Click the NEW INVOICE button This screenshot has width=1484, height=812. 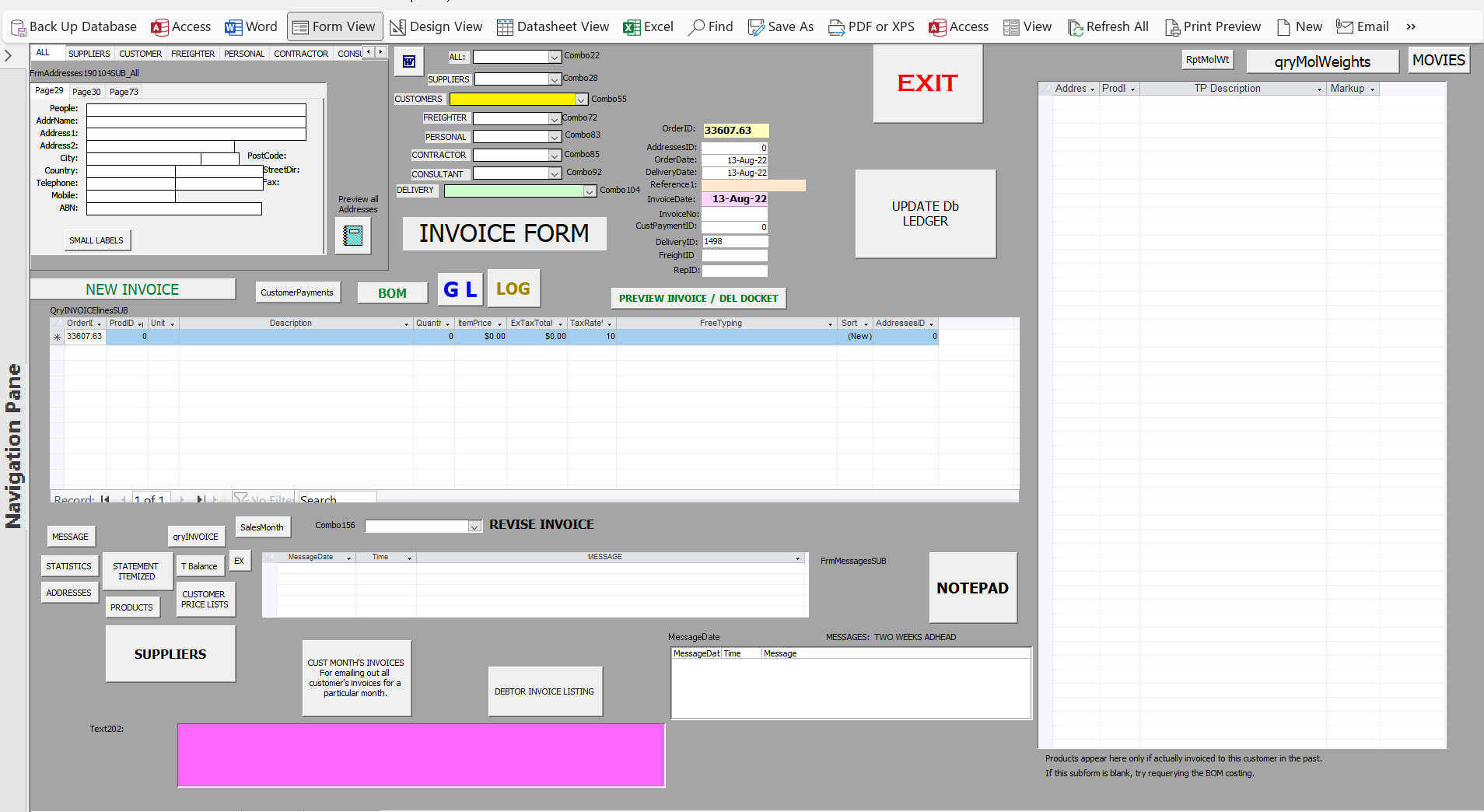point(132,289)
